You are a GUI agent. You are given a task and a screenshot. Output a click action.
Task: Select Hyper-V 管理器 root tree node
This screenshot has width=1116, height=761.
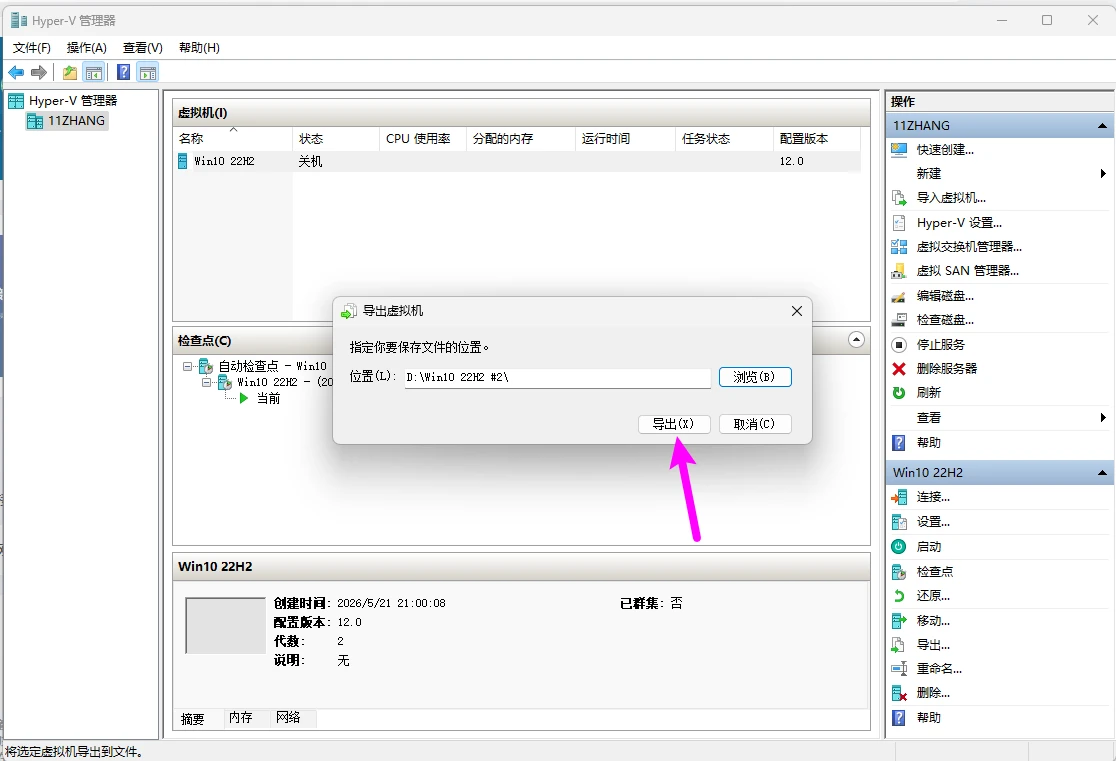tap(63, 101)
